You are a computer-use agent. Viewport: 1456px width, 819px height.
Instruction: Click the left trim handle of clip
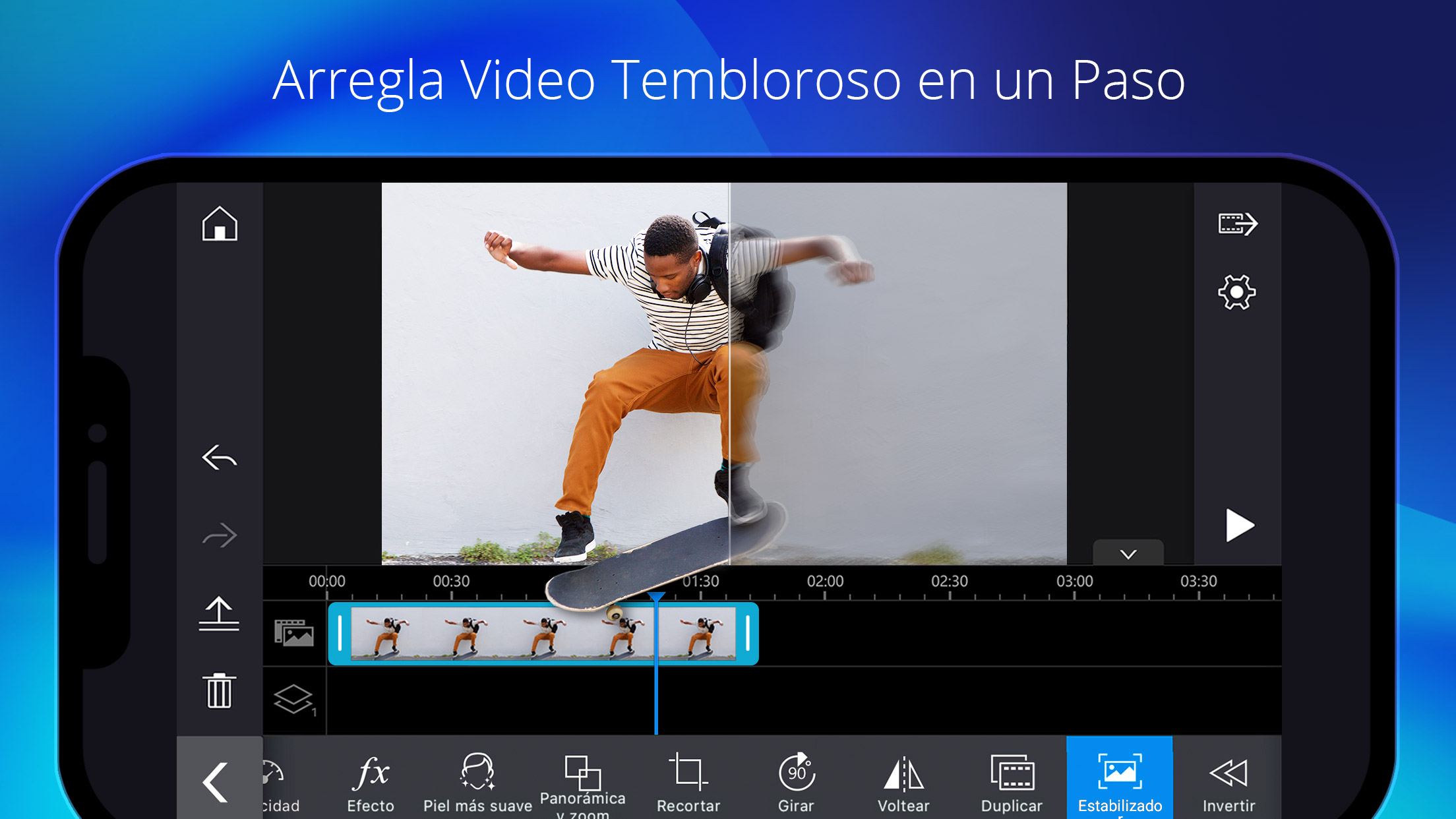[340, 633]
